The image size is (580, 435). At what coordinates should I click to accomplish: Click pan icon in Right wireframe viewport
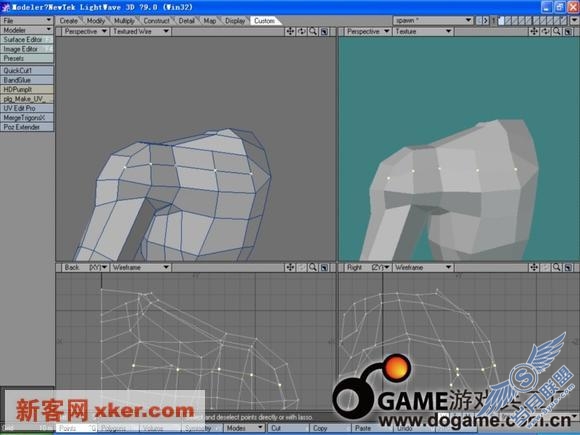534,267
